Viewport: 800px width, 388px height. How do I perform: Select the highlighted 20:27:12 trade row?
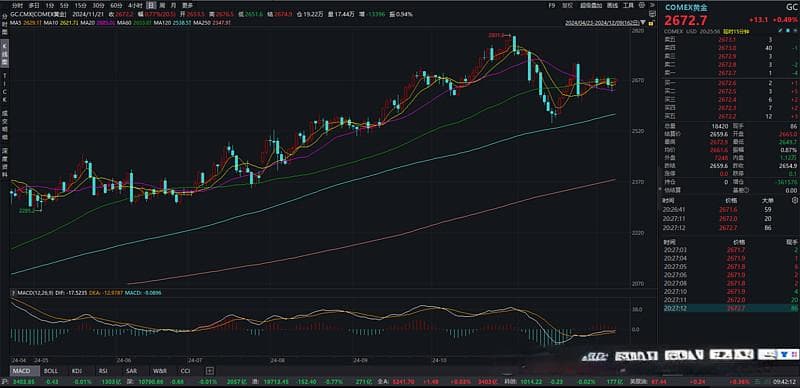(730, 308)
